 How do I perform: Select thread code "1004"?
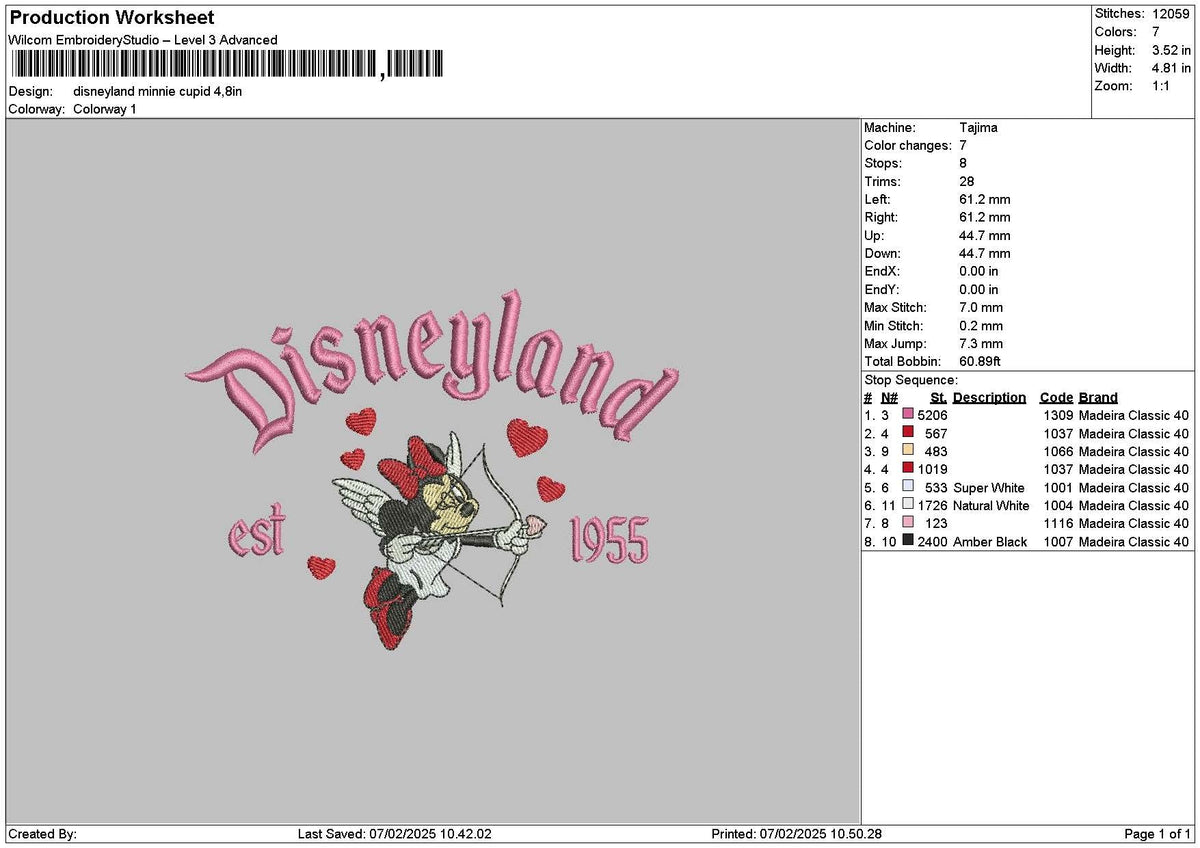click(1058, 506)
